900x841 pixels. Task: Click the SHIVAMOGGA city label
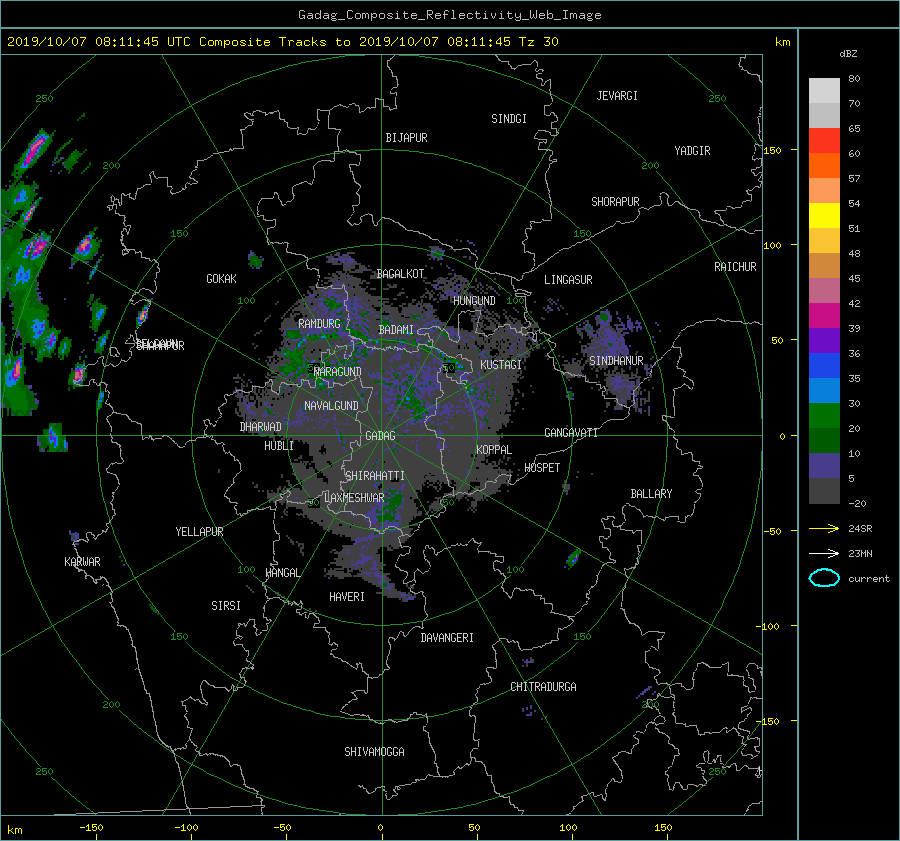374,751
